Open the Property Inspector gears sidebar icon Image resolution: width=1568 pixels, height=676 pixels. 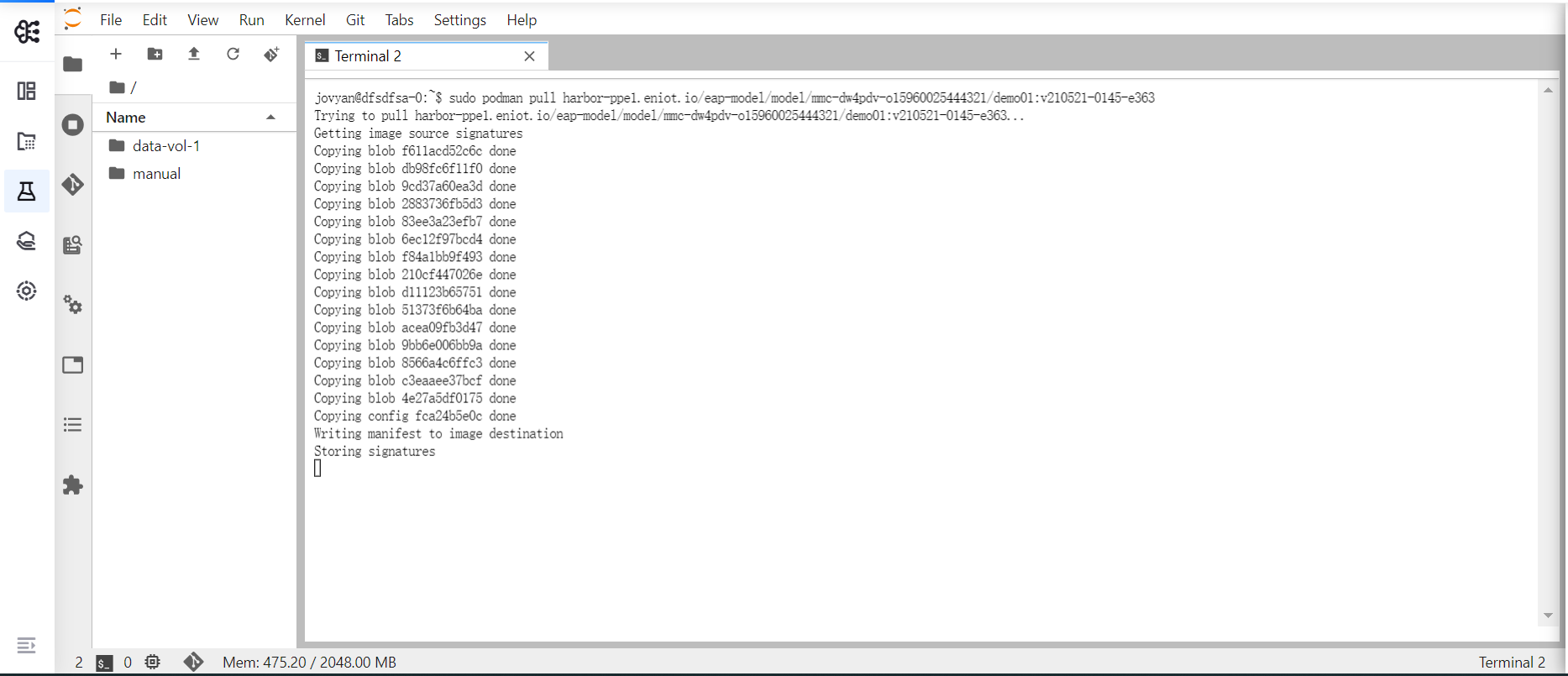[x=73, y=305]
